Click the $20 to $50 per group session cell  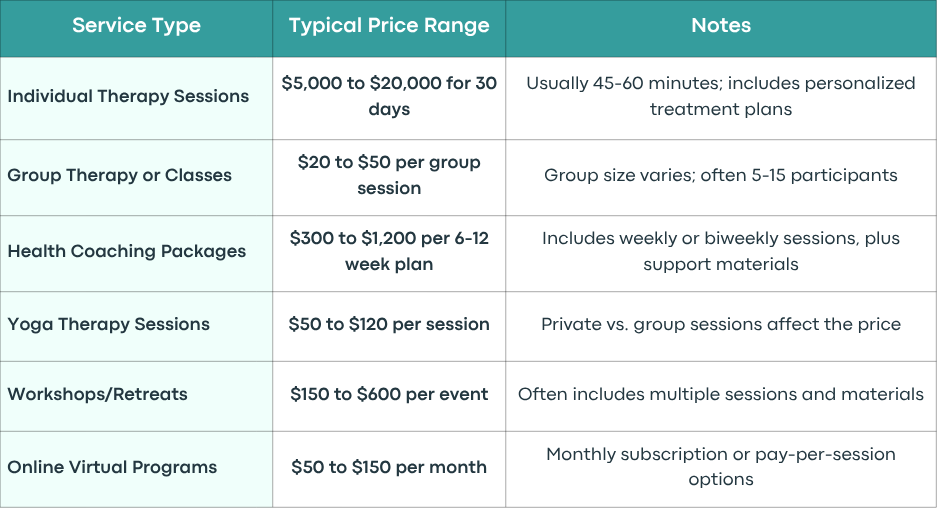pyautogui.click(x=389, y=178)
